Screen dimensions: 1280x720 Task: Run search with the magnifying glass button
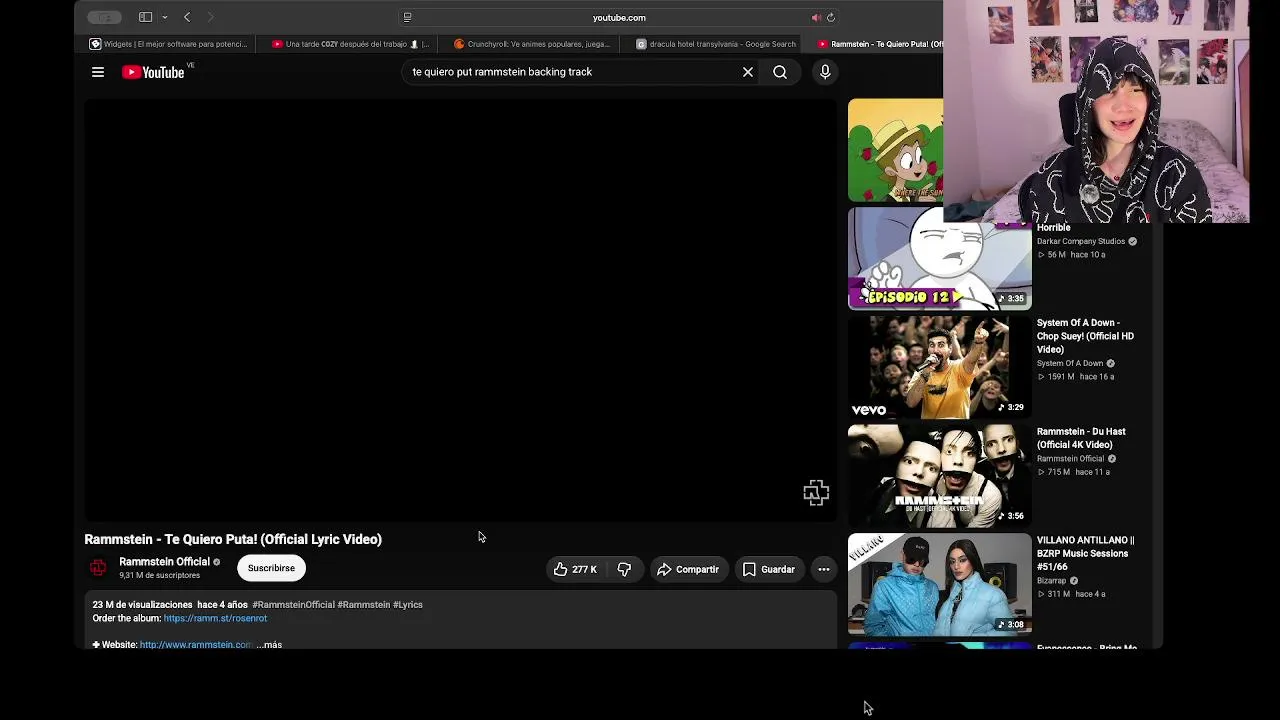(780, 72)
